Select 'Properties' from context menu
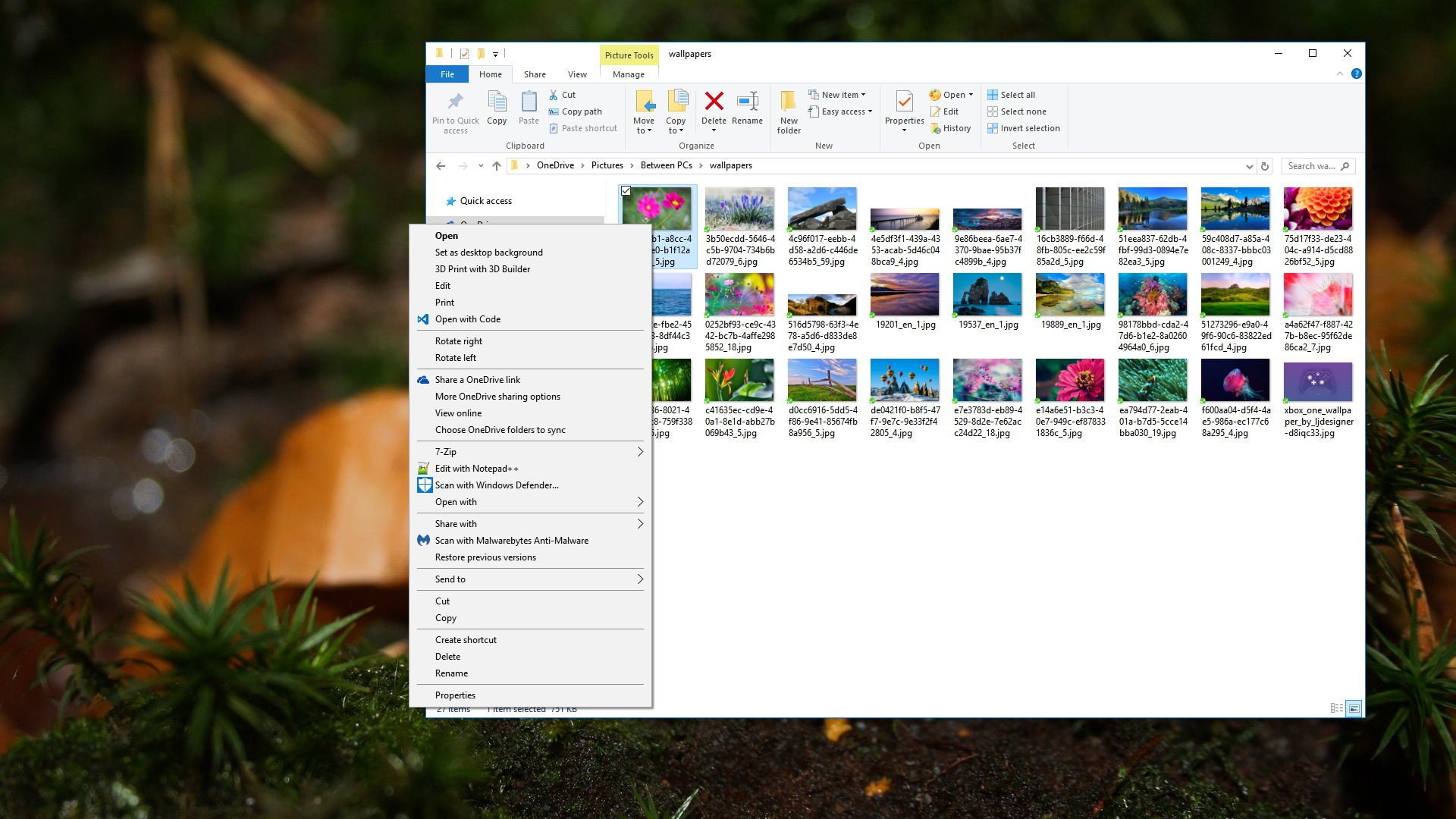This screenshot has width=1456, height=819. (455, 695)
